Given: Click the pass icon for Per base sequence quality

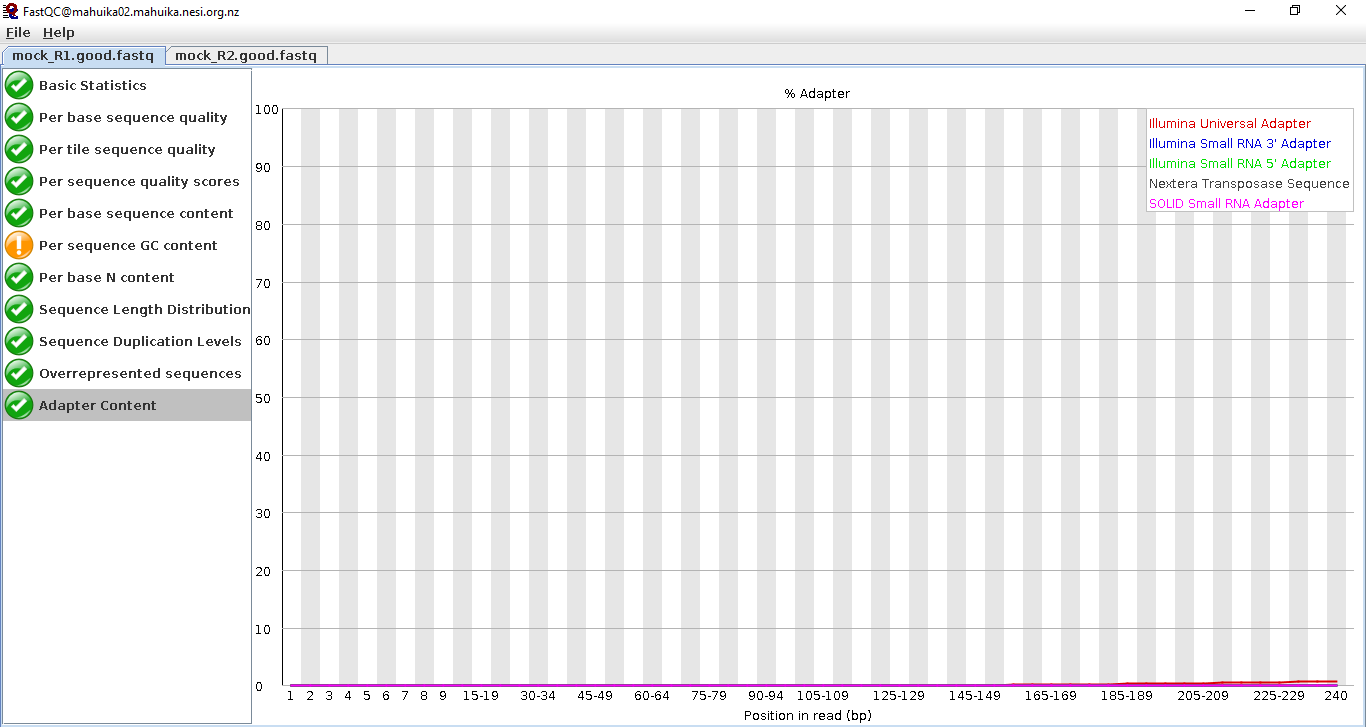Looking at the screenshot, I should 19,118.
